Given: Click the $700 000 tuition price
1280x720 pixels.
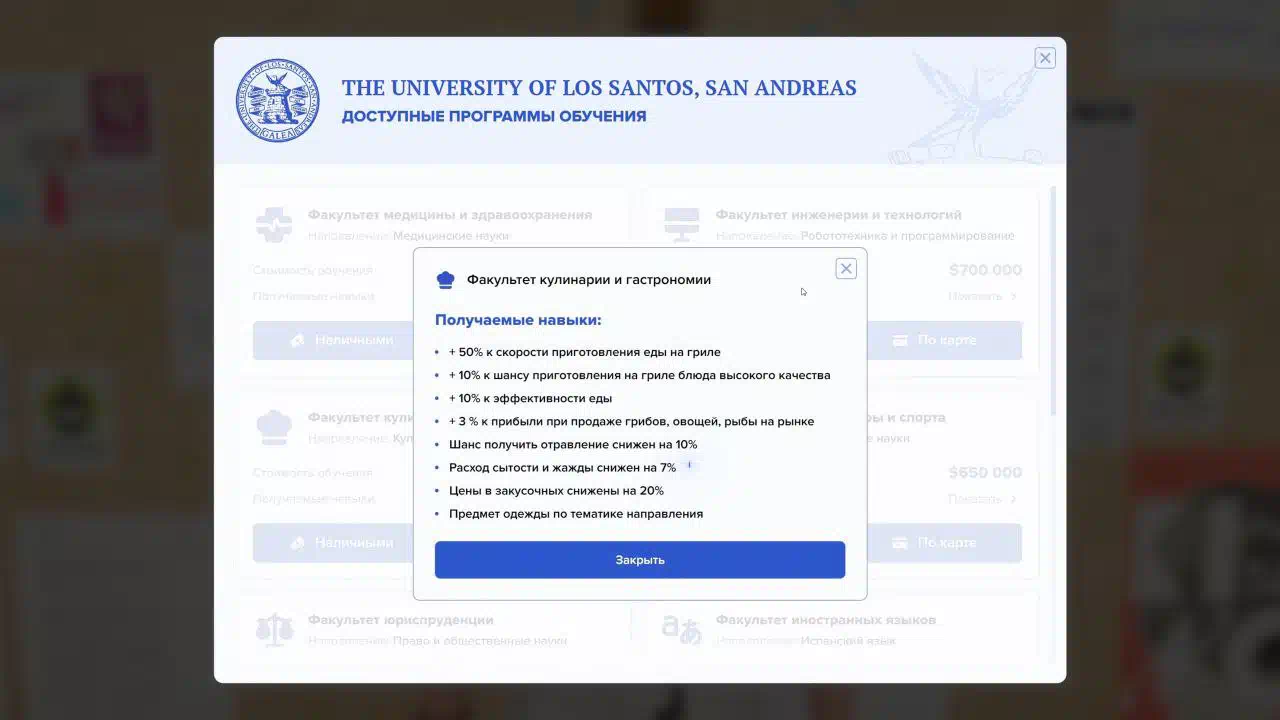Looking at the screenshot, I should pos(985,270).
